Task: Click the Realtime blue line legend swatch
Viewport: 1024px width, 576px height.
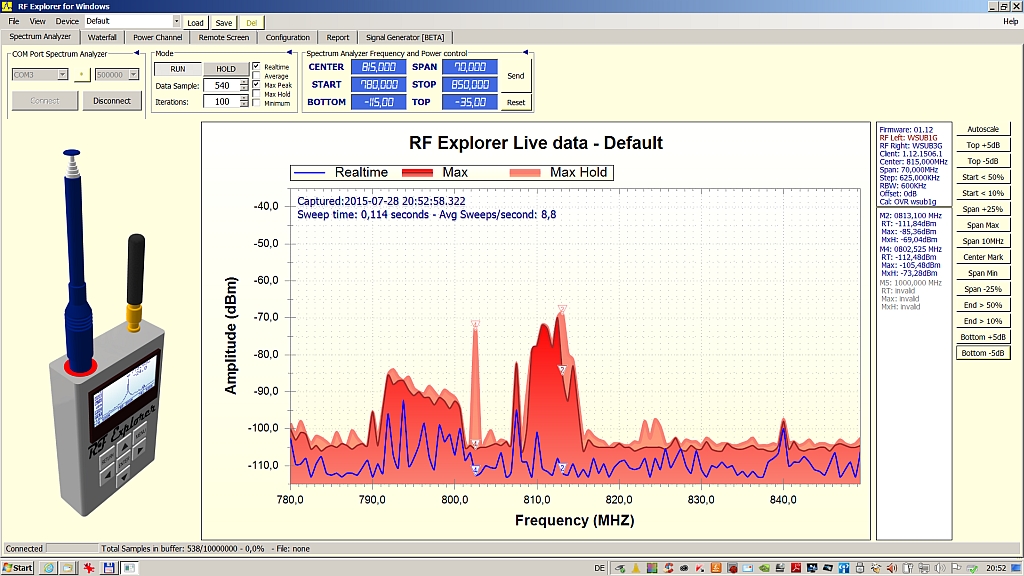Action: [310, 172]
